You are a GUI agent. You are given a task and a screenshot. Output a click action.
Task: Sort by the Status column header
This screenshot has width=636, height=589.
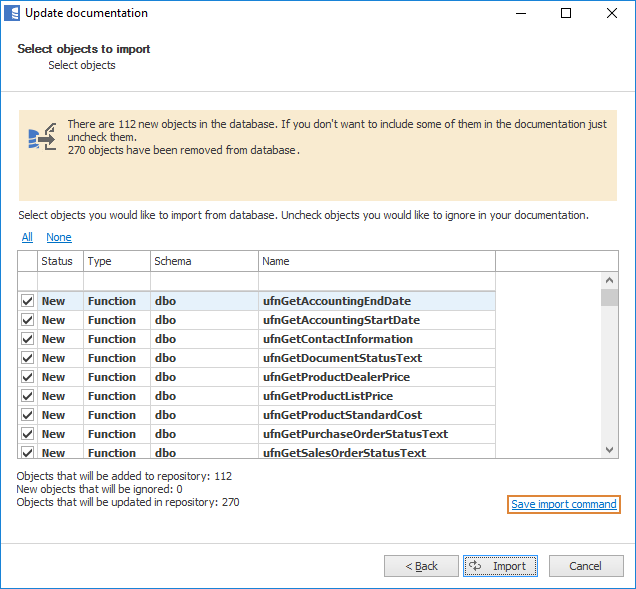59,261
